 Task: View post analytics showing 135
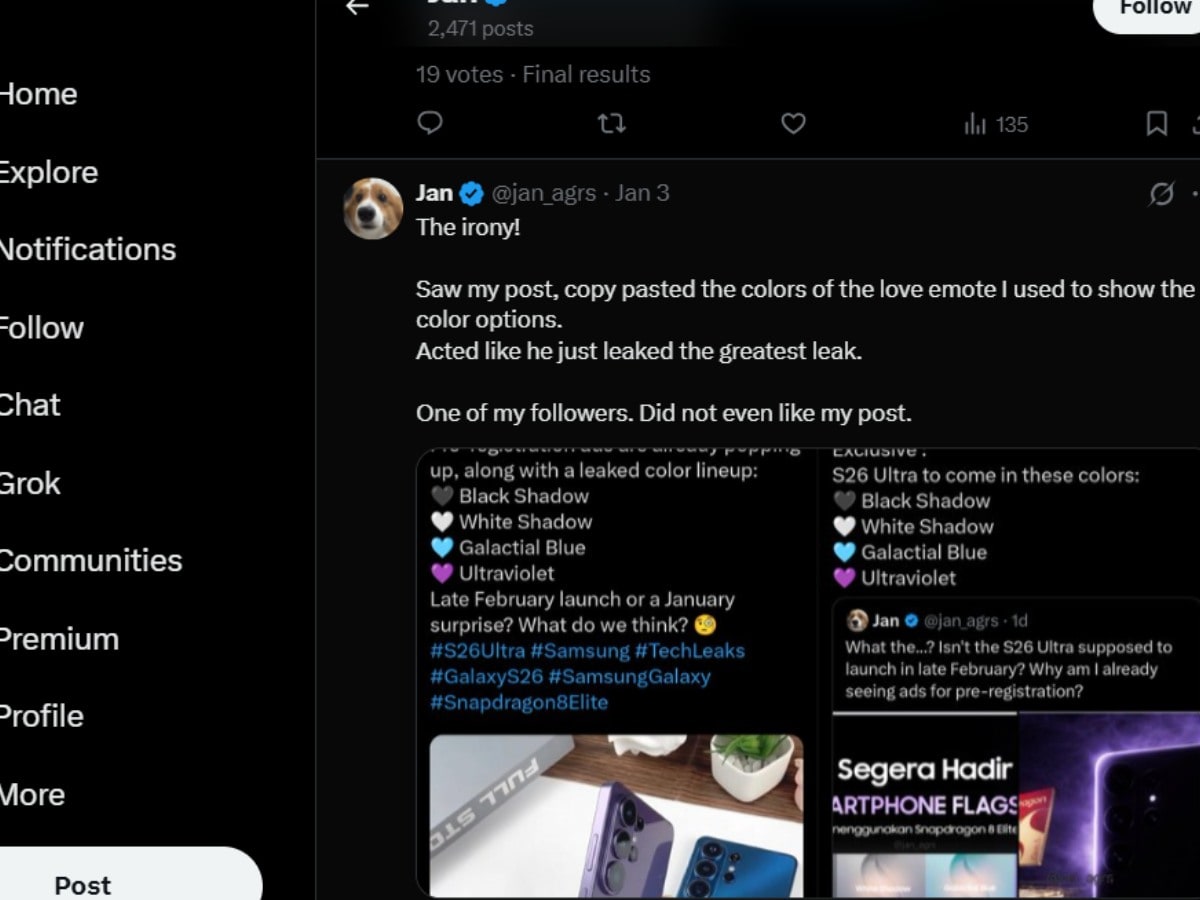point(995,124)
